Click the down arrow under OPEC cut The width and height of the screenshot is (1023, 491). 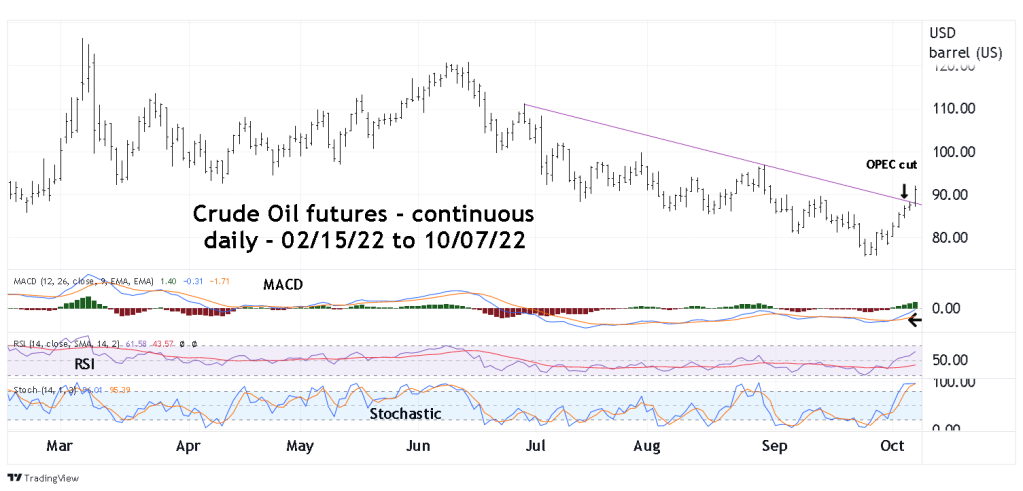click(x=904, y=191)
